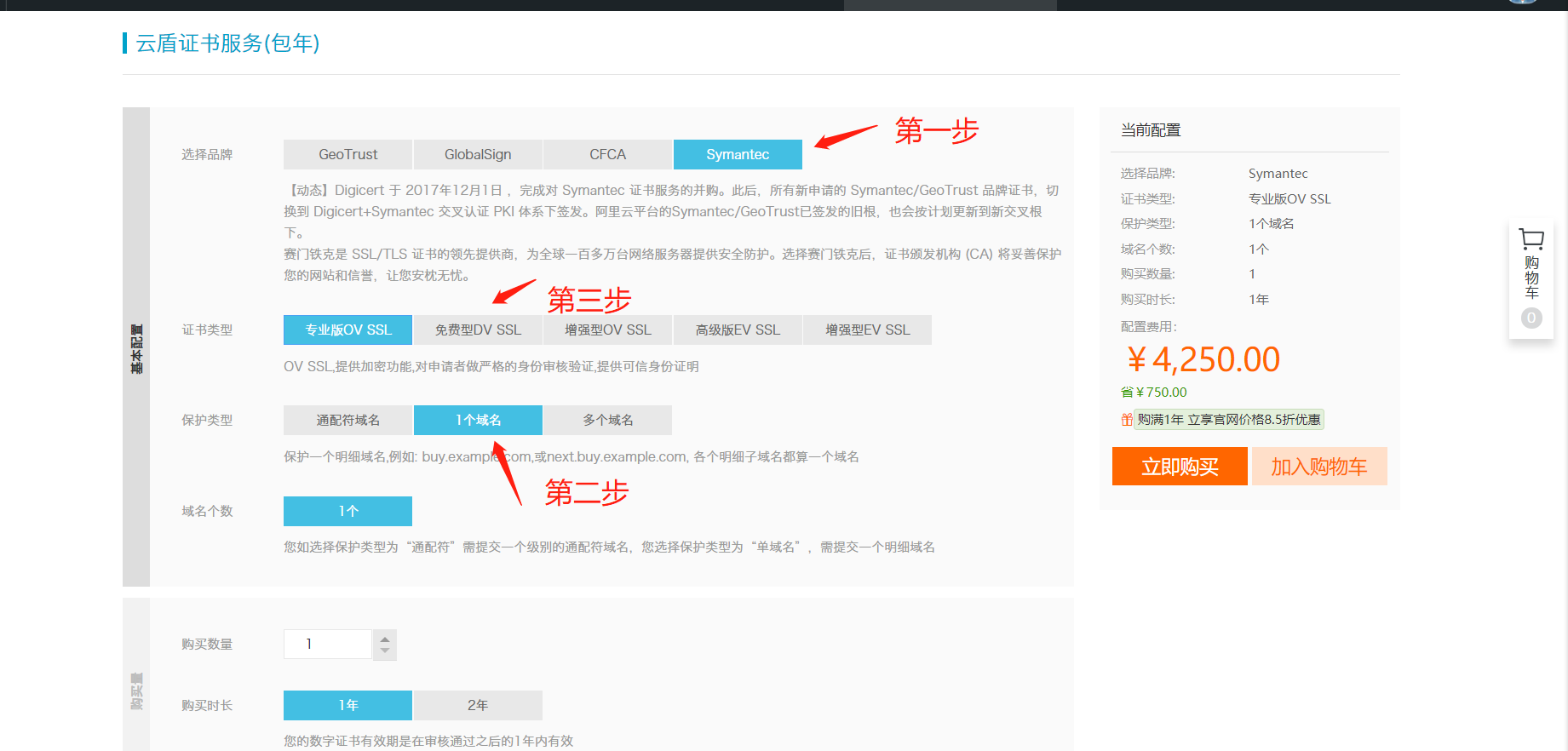
Task: Click the 省¥750.00 savings text
Action: [x=1153, y=393]
